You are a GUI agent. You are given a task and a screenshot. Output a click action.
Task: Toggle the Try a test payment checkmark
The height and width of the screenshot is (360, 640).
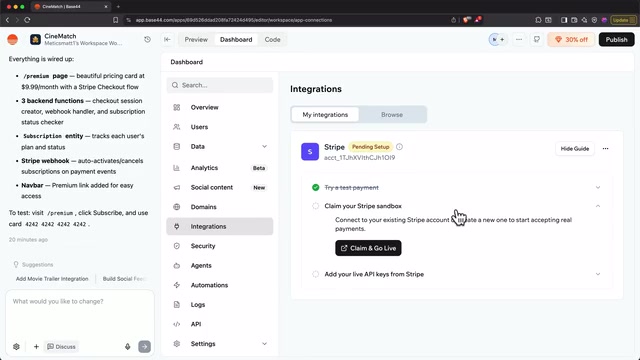coord(316,187)
